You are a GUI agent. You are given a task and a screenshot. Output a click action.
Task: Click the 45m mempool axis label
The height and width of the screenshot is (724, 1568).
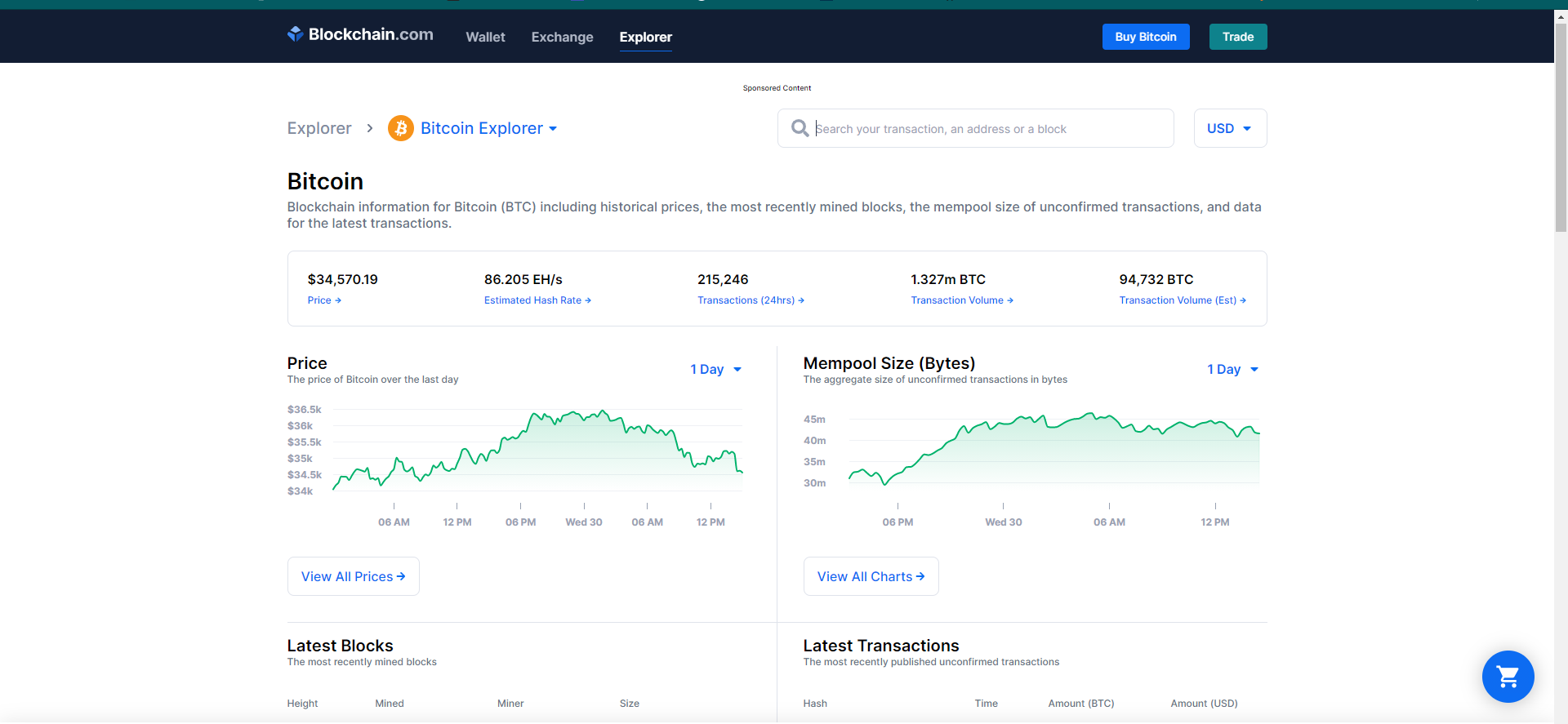click(x=814, y=420)
